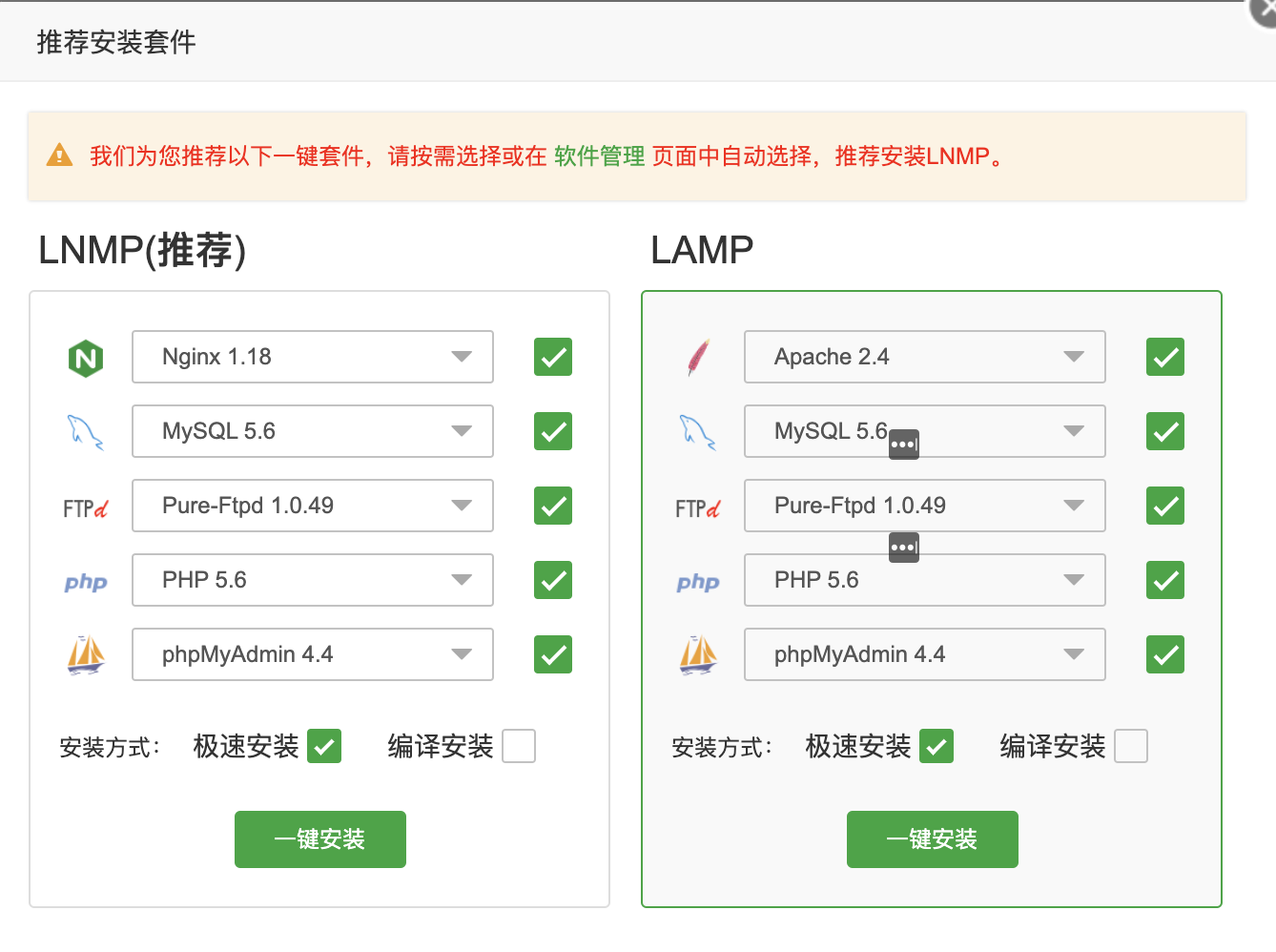Click the Nginx logo icon in LNMP

click(x=86, y=358)
